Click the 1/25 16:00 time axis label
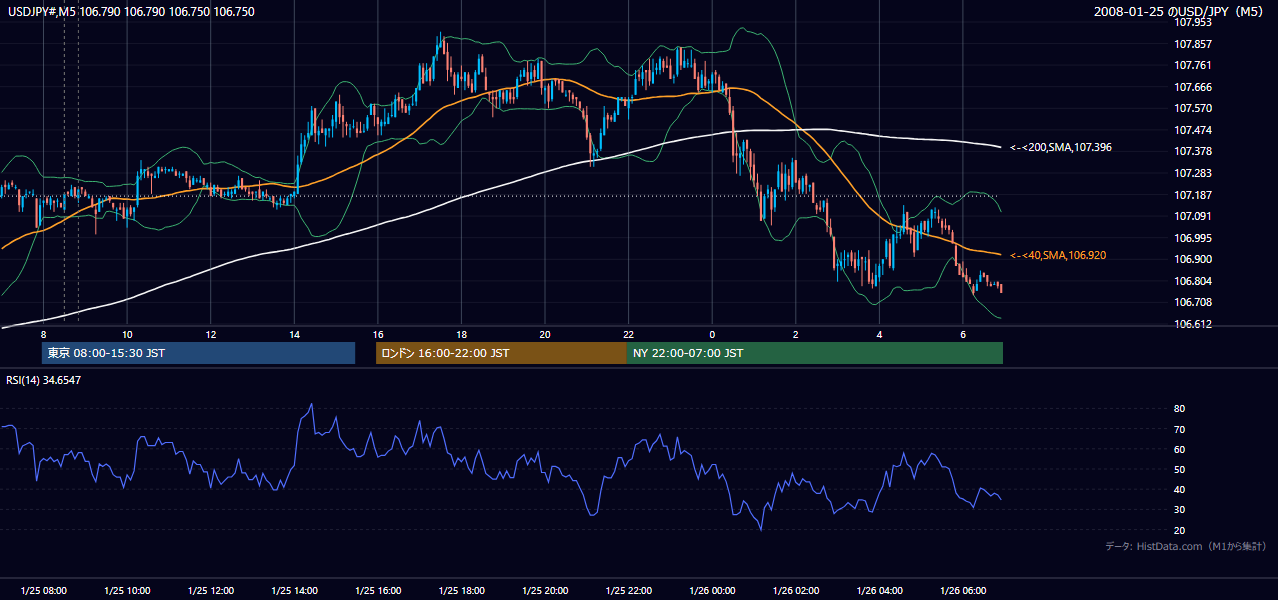The height and width of the screenshot is (600, 1278). tap(377, 591)
